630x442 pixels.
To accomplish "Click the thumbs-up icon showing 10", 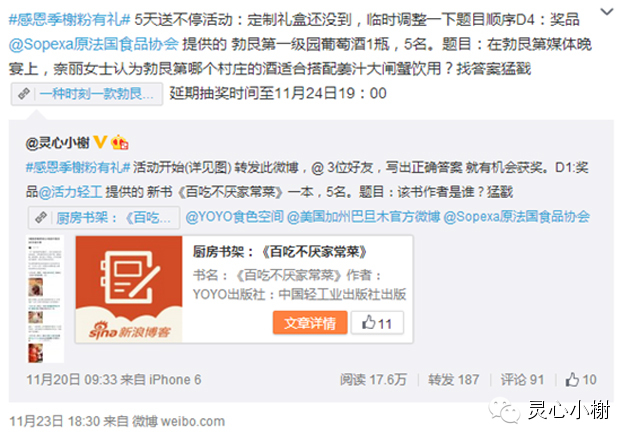I will click(x=572, y=380).
